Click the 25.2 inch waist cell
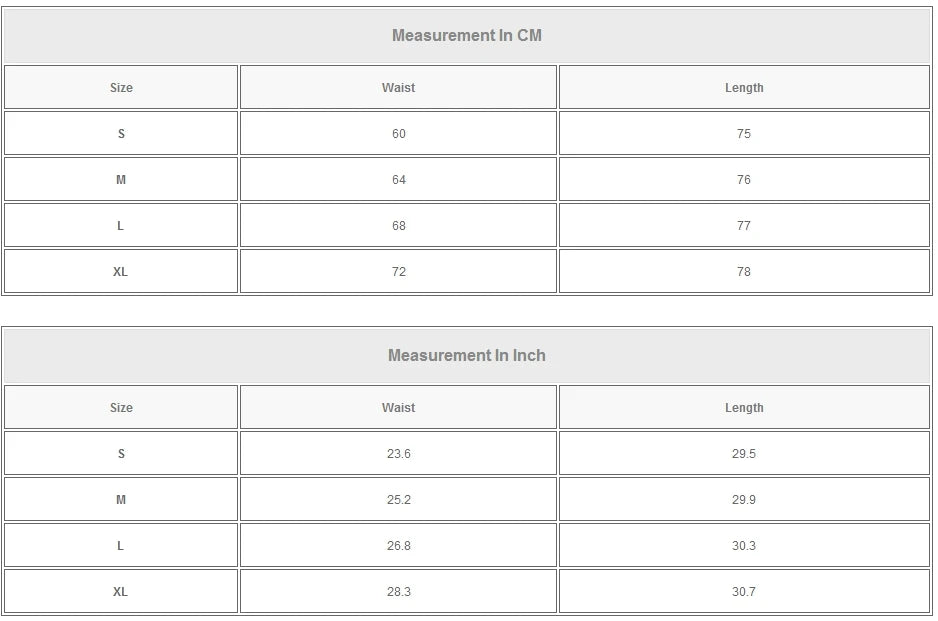 (x=398, y=500)
